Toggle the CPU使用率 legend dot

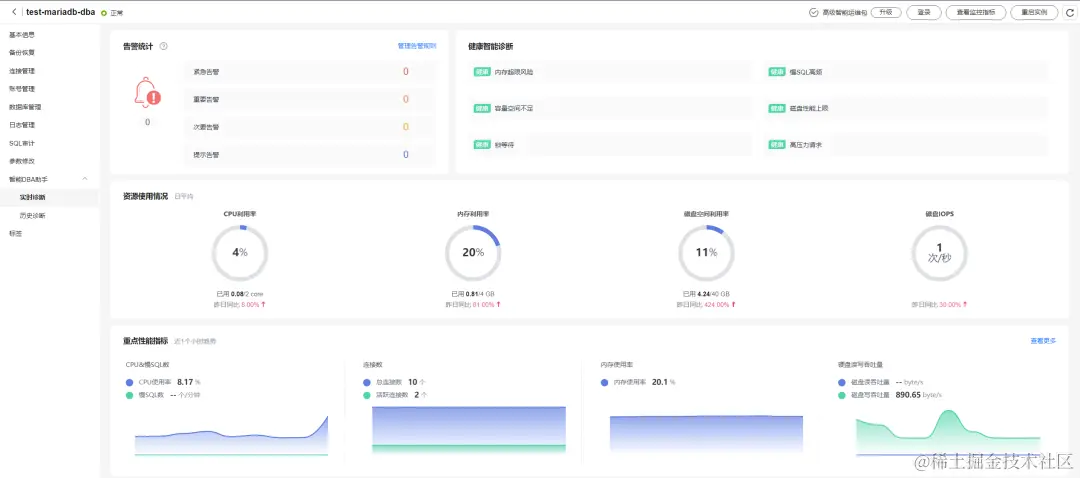129,382
